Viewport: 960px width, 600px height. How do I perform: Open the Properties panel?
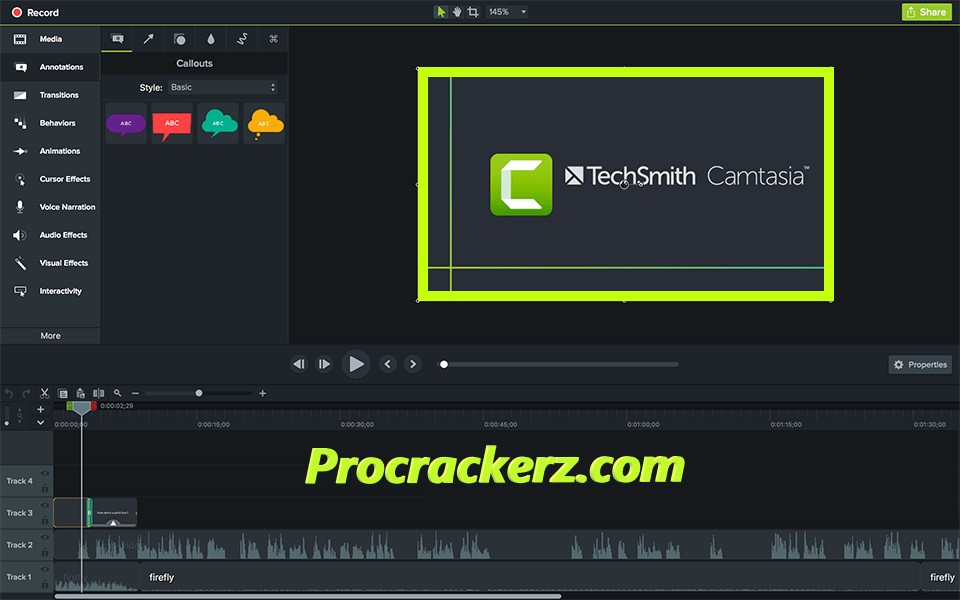(920, 364)
